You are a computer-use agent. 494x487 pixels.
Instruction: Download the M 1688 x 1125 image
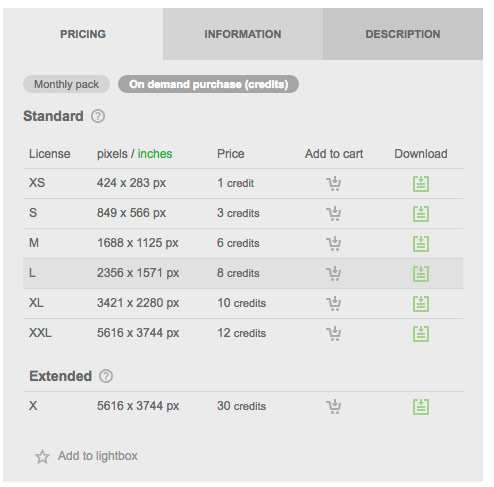click(x=421, y=244)
